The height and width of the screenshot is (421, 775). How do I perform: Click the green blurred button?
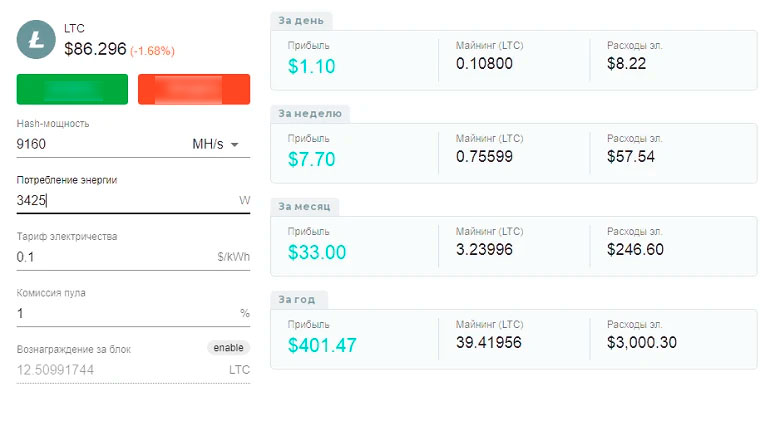[x=72, y=89]
